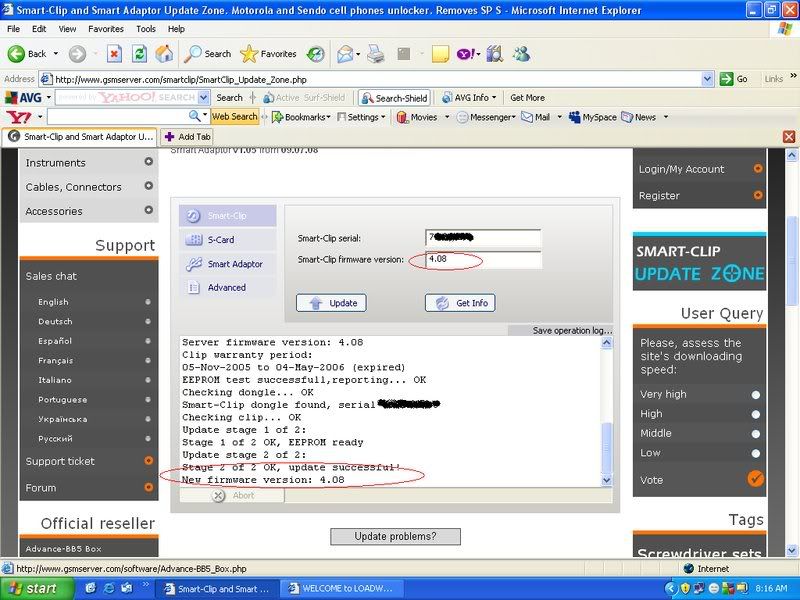Open the Home page icon
Screen dimensions: 800x600
click(164, 54)
